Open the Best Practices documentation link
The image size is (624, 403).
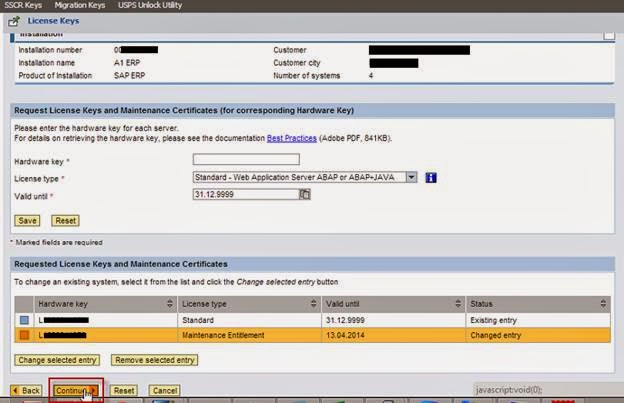coord(292,138)
